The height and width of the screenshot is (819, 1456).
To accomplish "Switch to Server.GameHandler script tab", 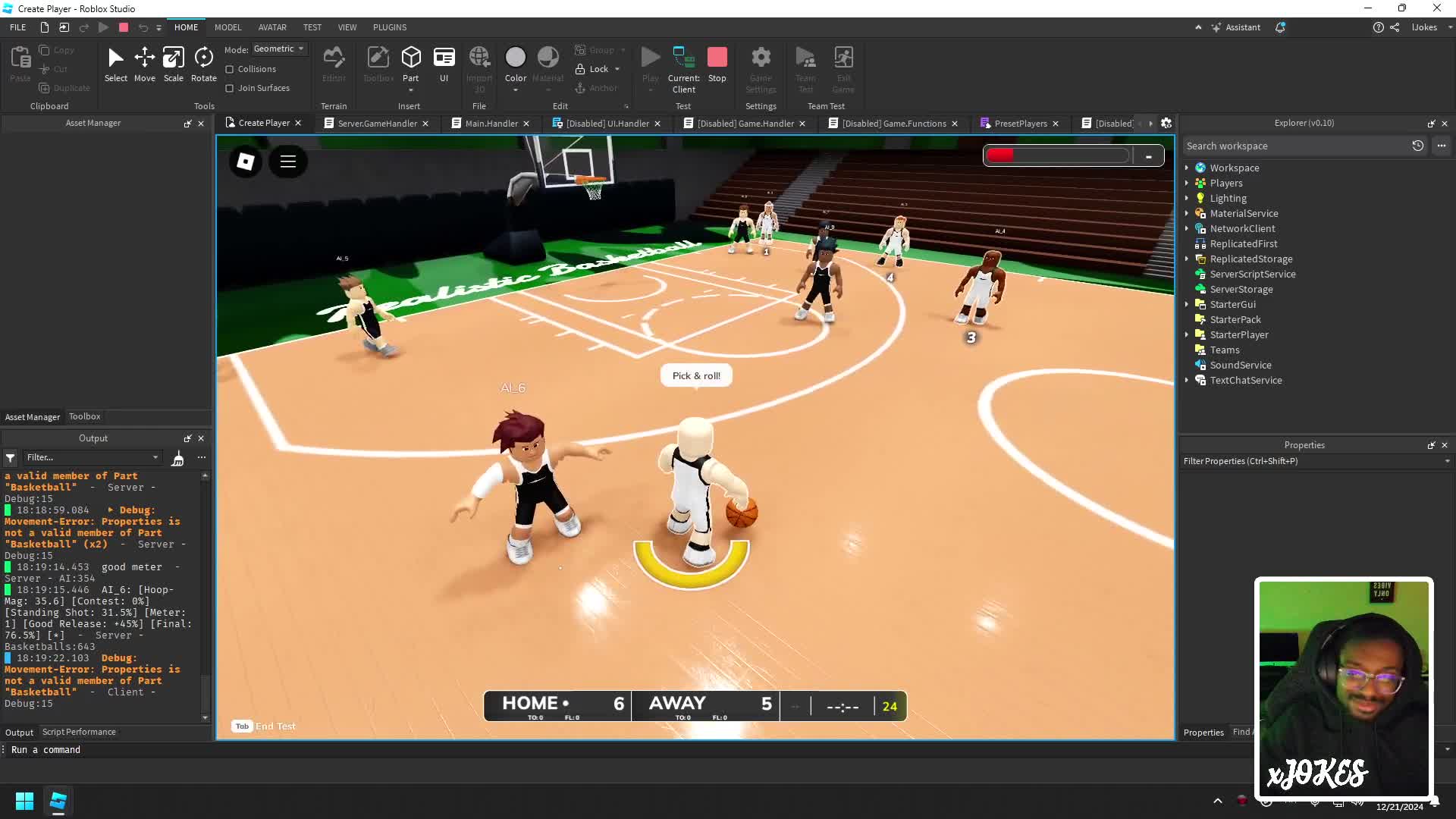I will click(x=377, y=124).
